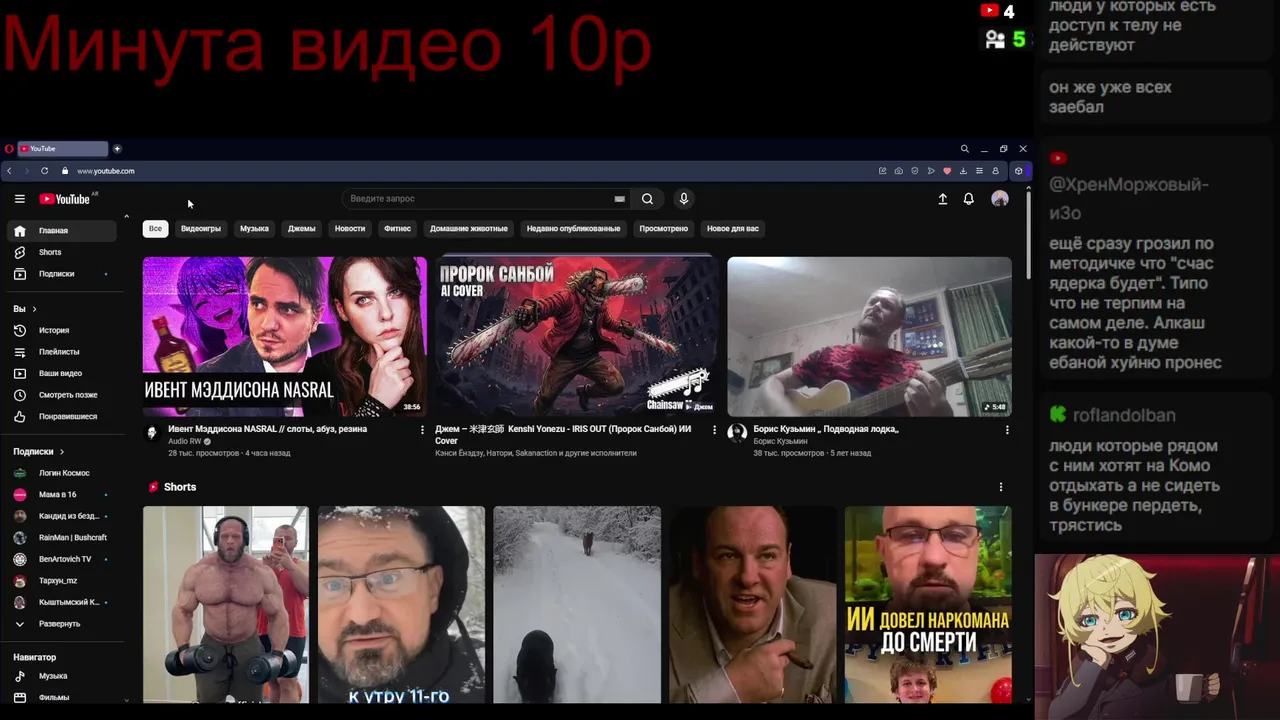Open the Пророк Санбой AI cover thumbnail

point(577,337)
